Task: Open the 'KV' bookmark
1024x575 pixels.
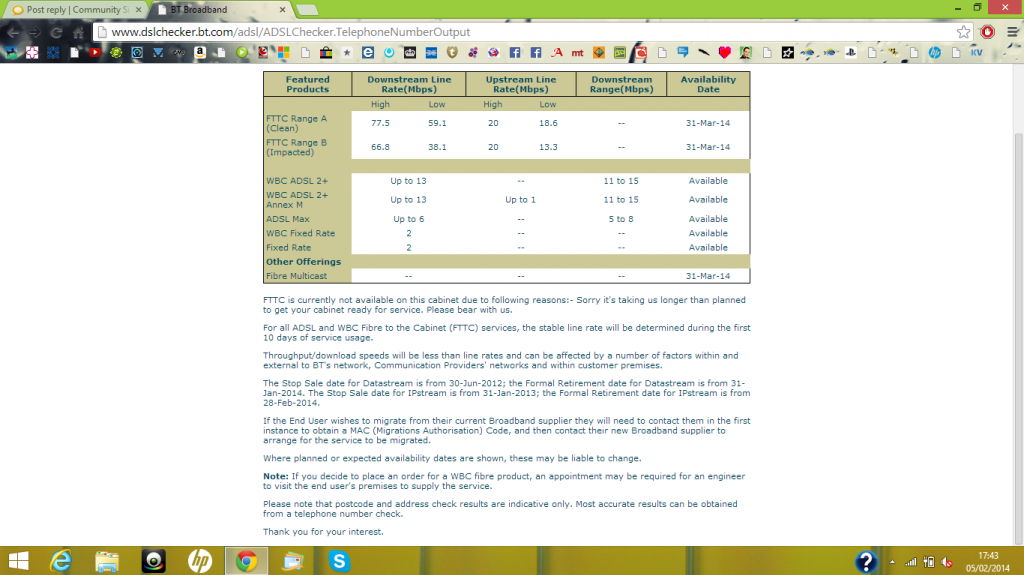Action: (x=976, y=52)
